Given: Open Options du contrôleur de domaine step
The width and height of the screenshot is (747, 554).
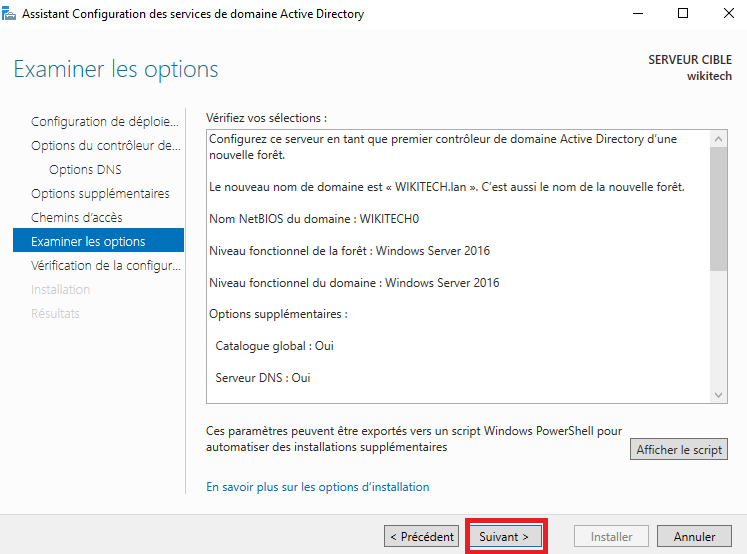Looking at the screenshot, I should click(x=106, y=146).
